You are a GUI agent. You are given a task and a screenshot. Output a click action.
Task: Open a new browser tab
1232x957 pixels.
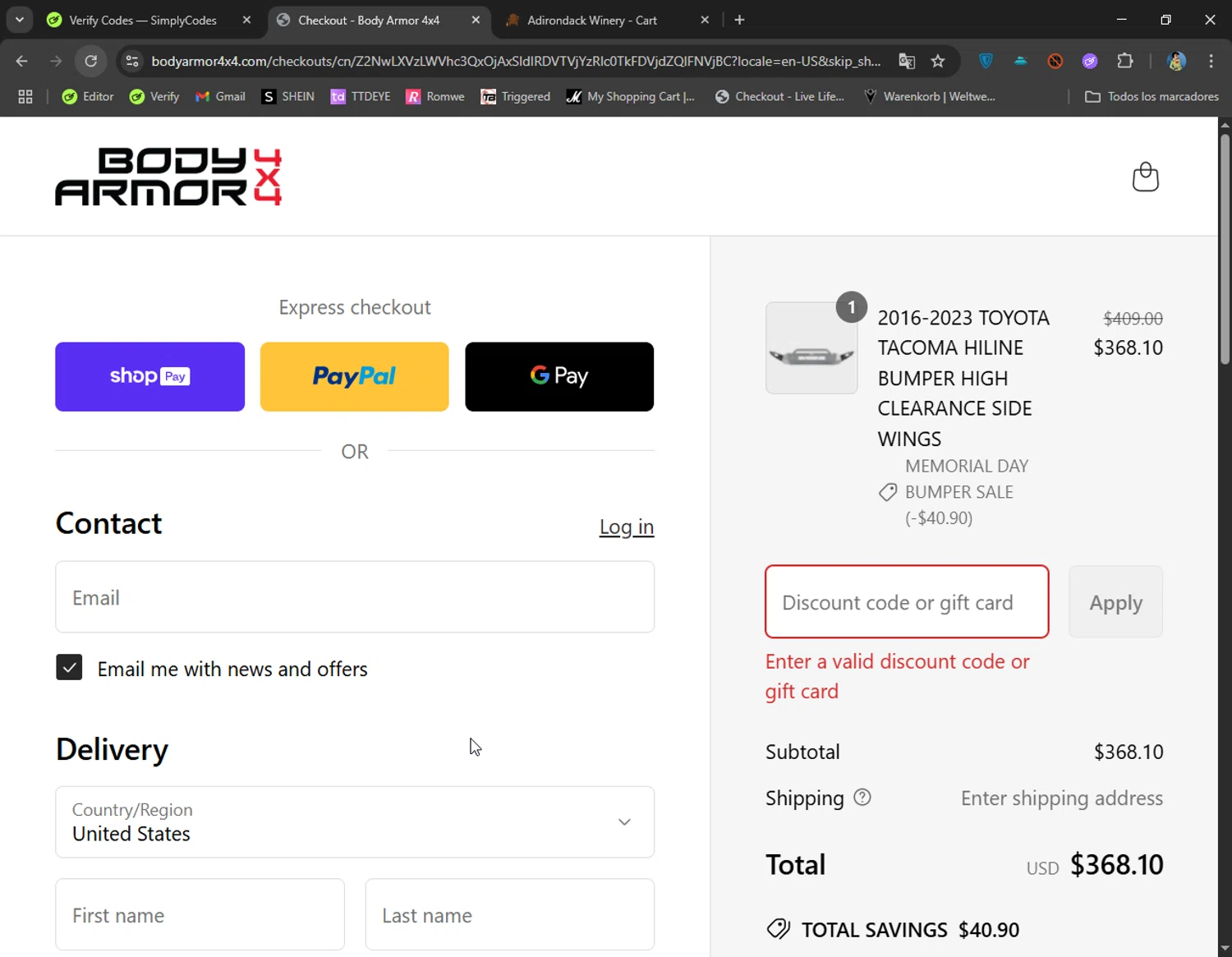[x=739, y=20]
